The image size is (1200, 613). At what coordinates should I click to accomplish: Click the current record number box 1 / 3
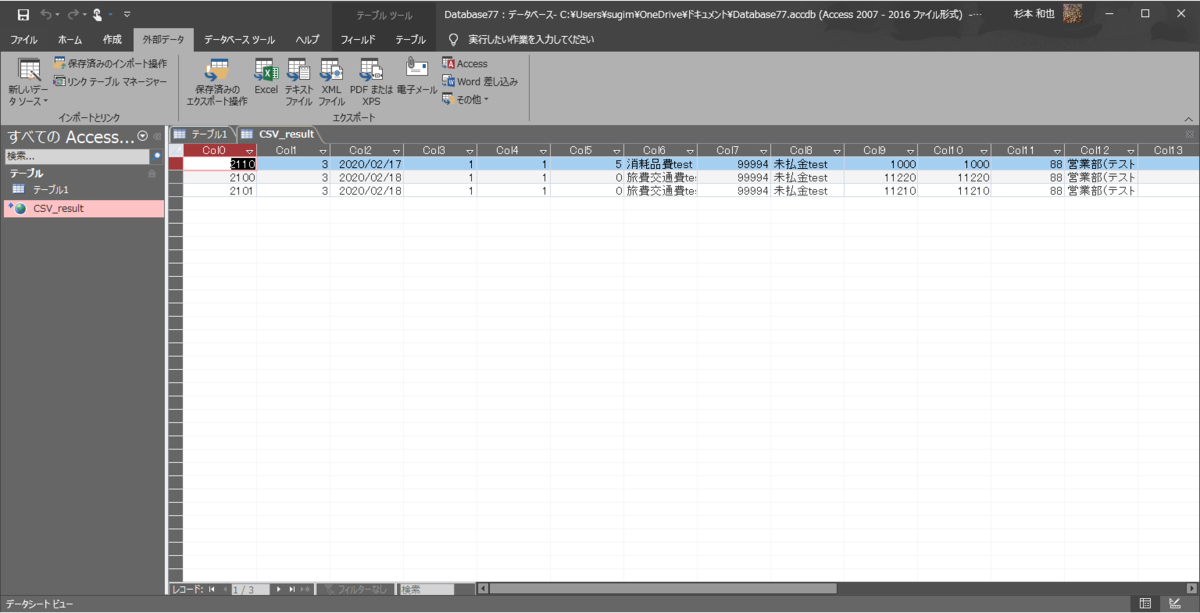(x=251, y=590)
